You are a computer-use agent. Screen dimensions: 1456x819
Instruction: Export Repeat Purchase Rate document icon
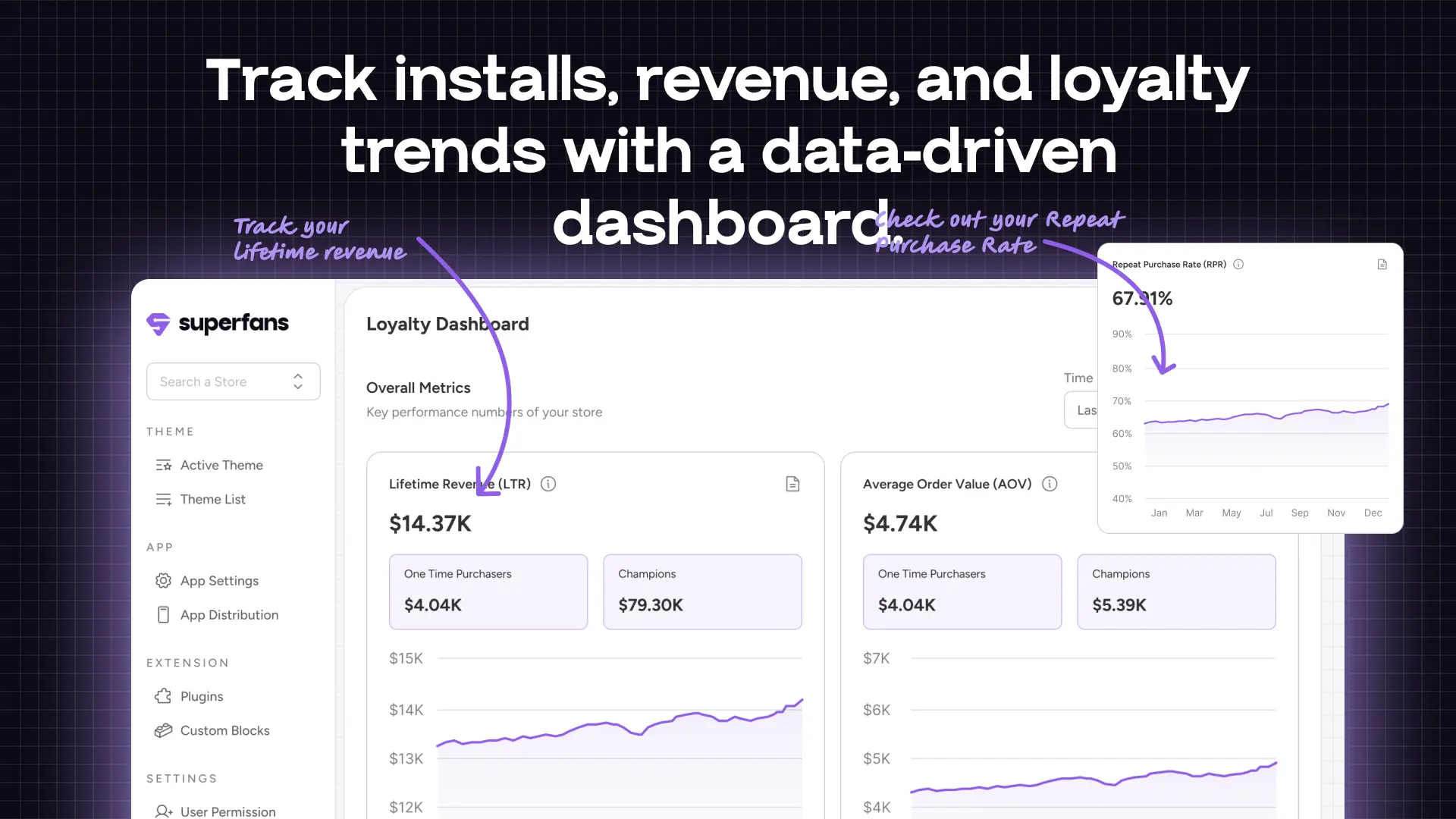1382,265
